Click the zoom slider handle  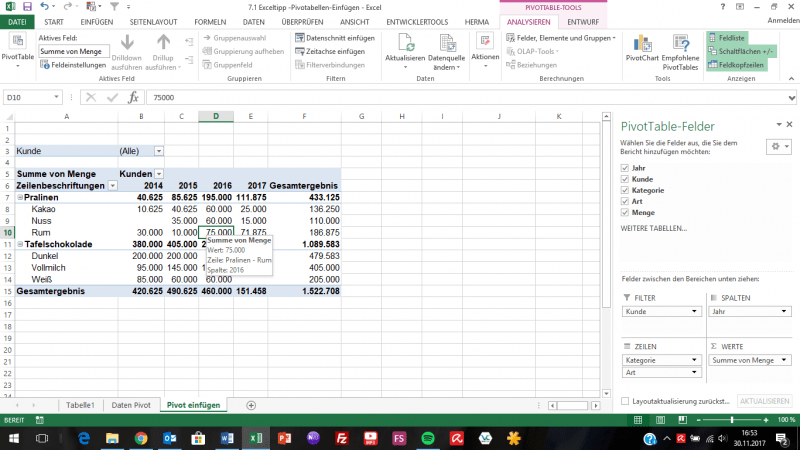coord(732,420)
